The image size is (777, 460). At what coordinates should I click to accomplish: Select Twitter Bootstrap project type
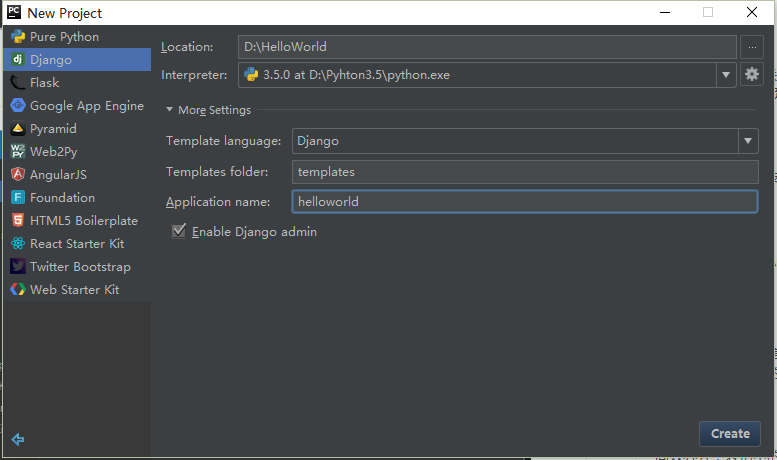click(77, 267)
